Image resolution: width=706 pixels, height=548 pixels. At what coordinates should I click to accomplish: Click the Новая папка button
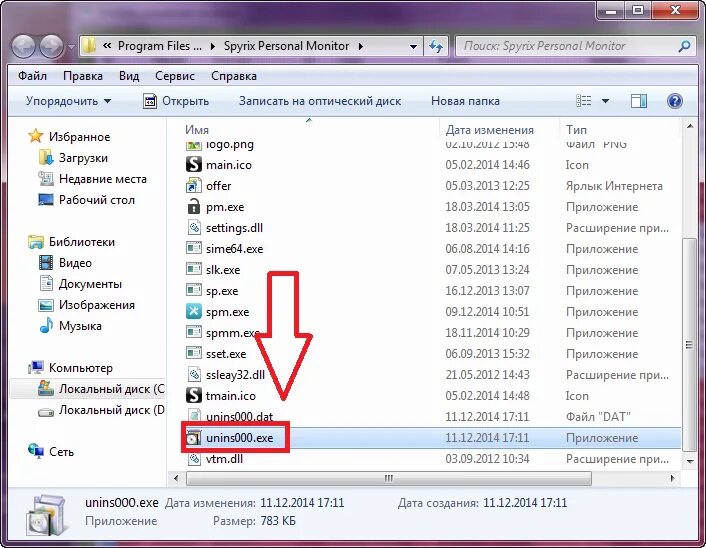click(x=465, y=101)
